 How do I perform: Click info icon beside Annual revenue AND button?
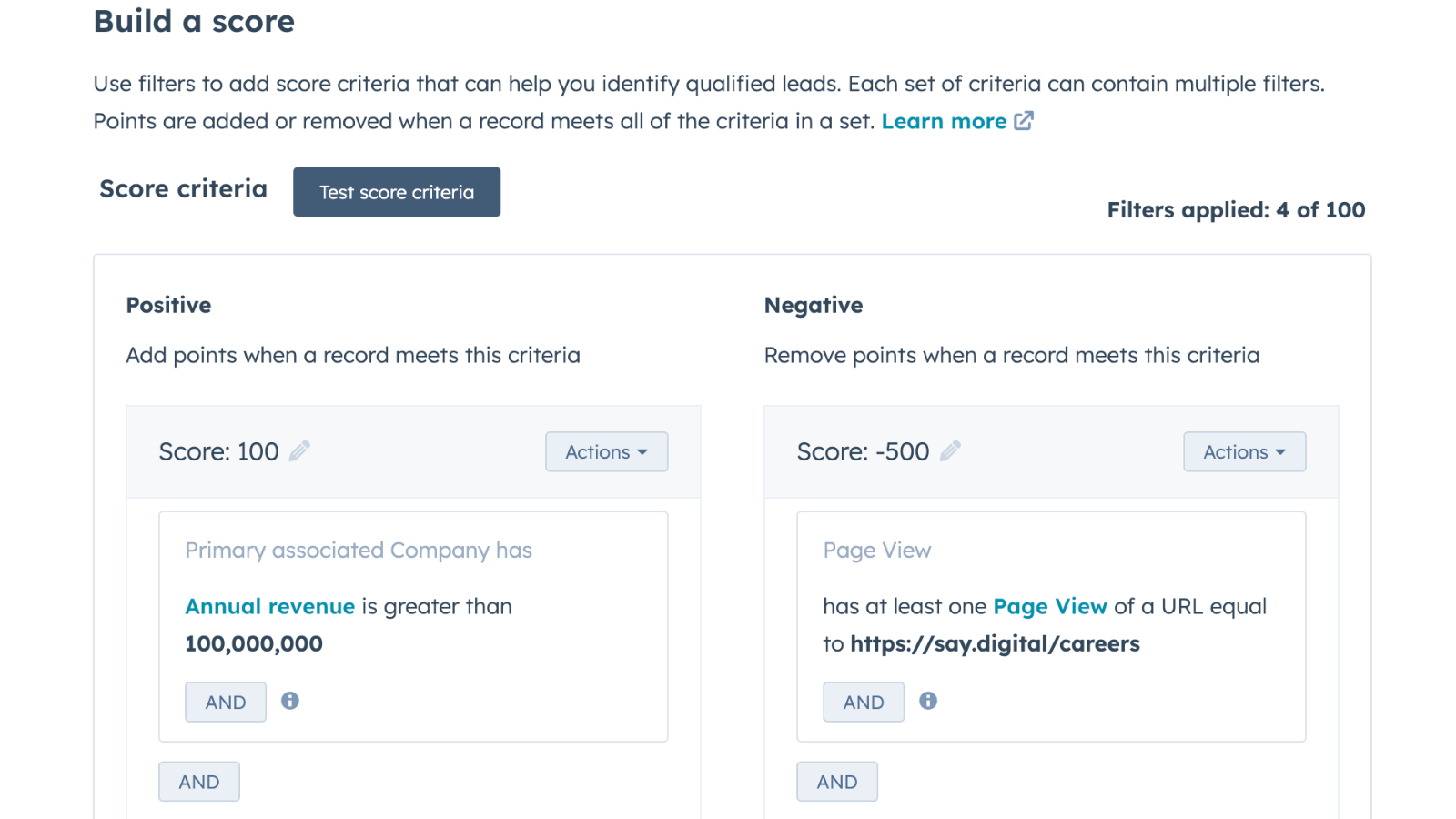pos(290,701)
